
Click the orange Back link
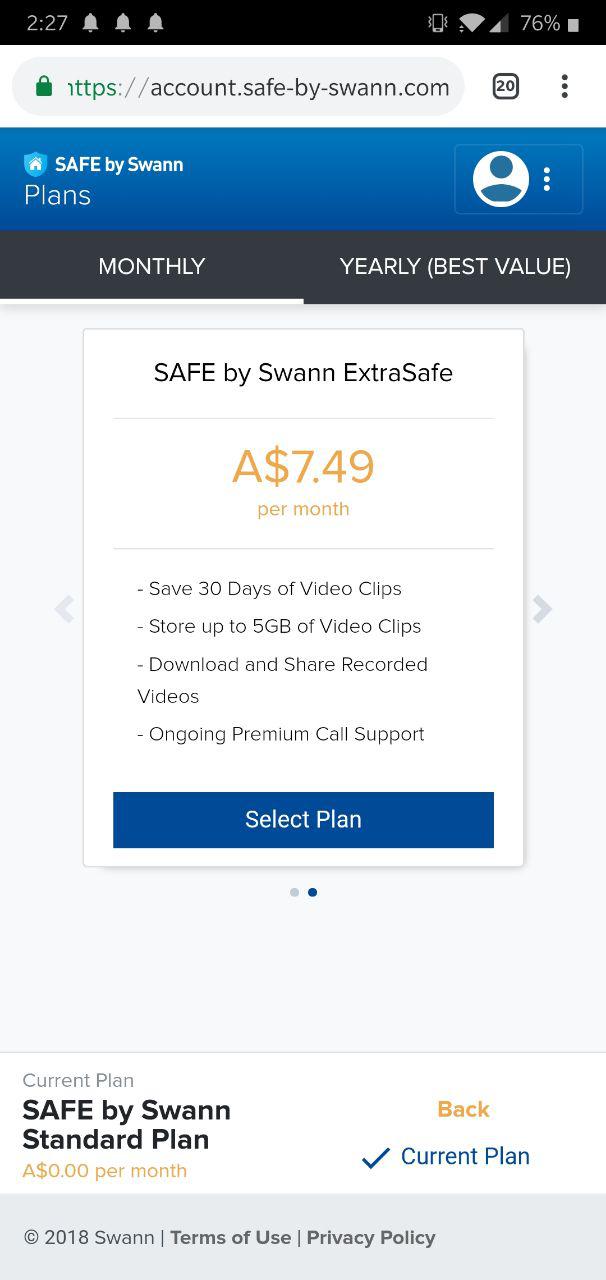tap(463, 1109)
